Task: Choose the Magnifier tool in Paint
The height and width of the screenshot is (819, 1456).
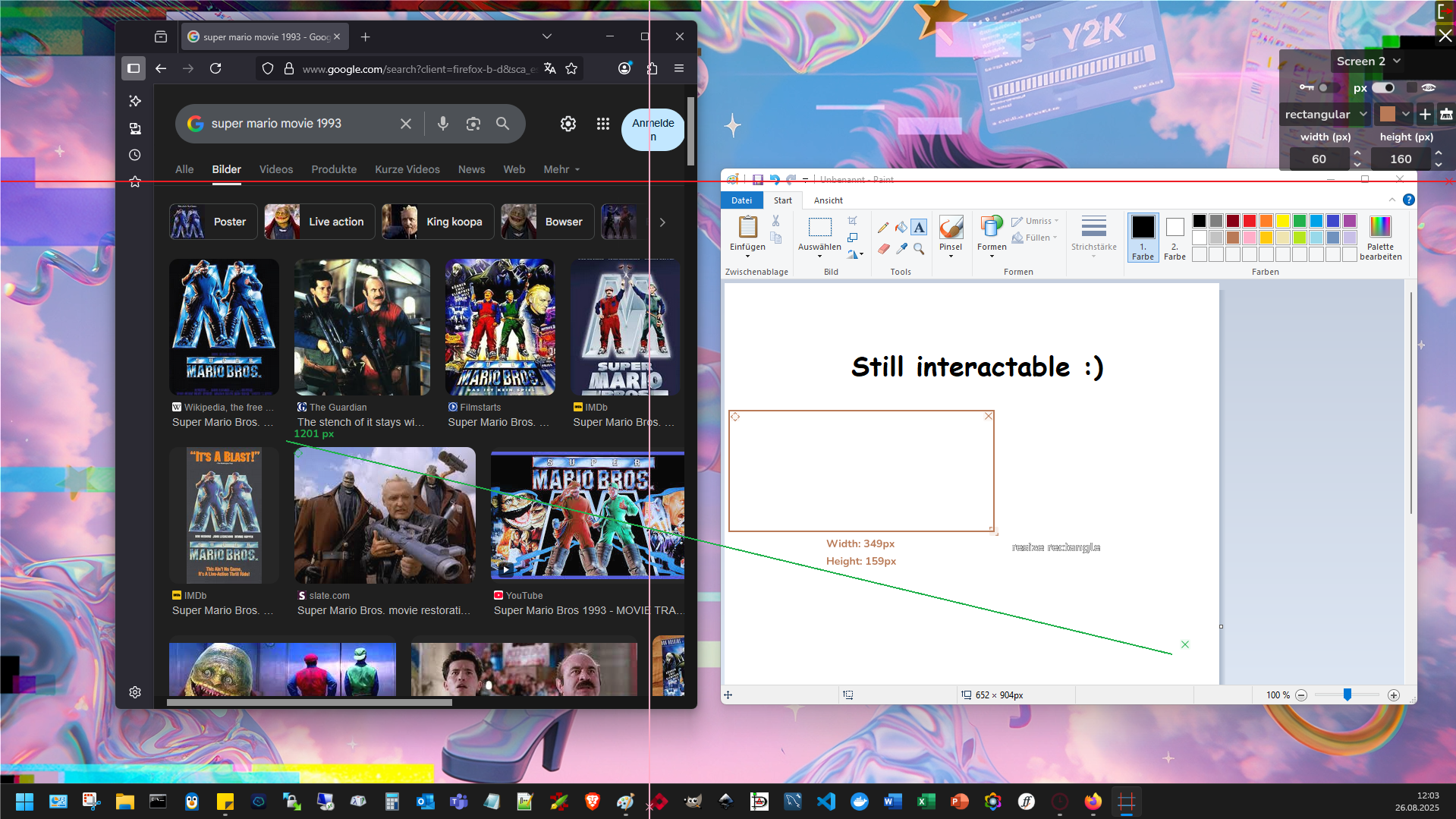Action: point(919,248)
